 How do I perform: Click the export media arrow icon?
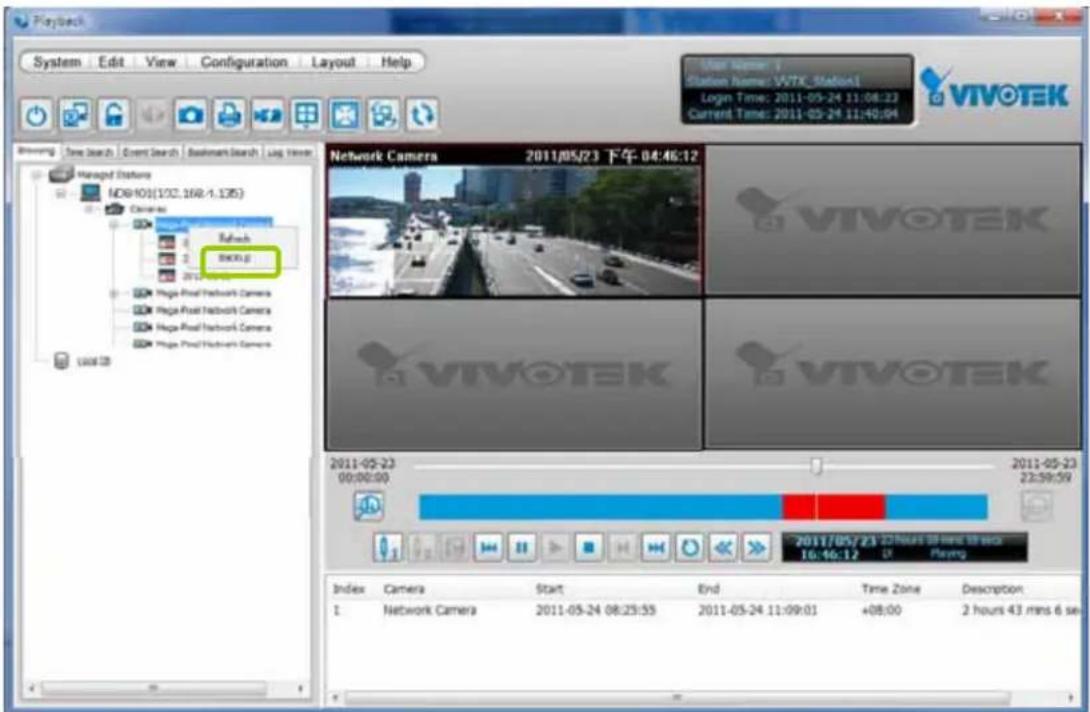[268, 115]
